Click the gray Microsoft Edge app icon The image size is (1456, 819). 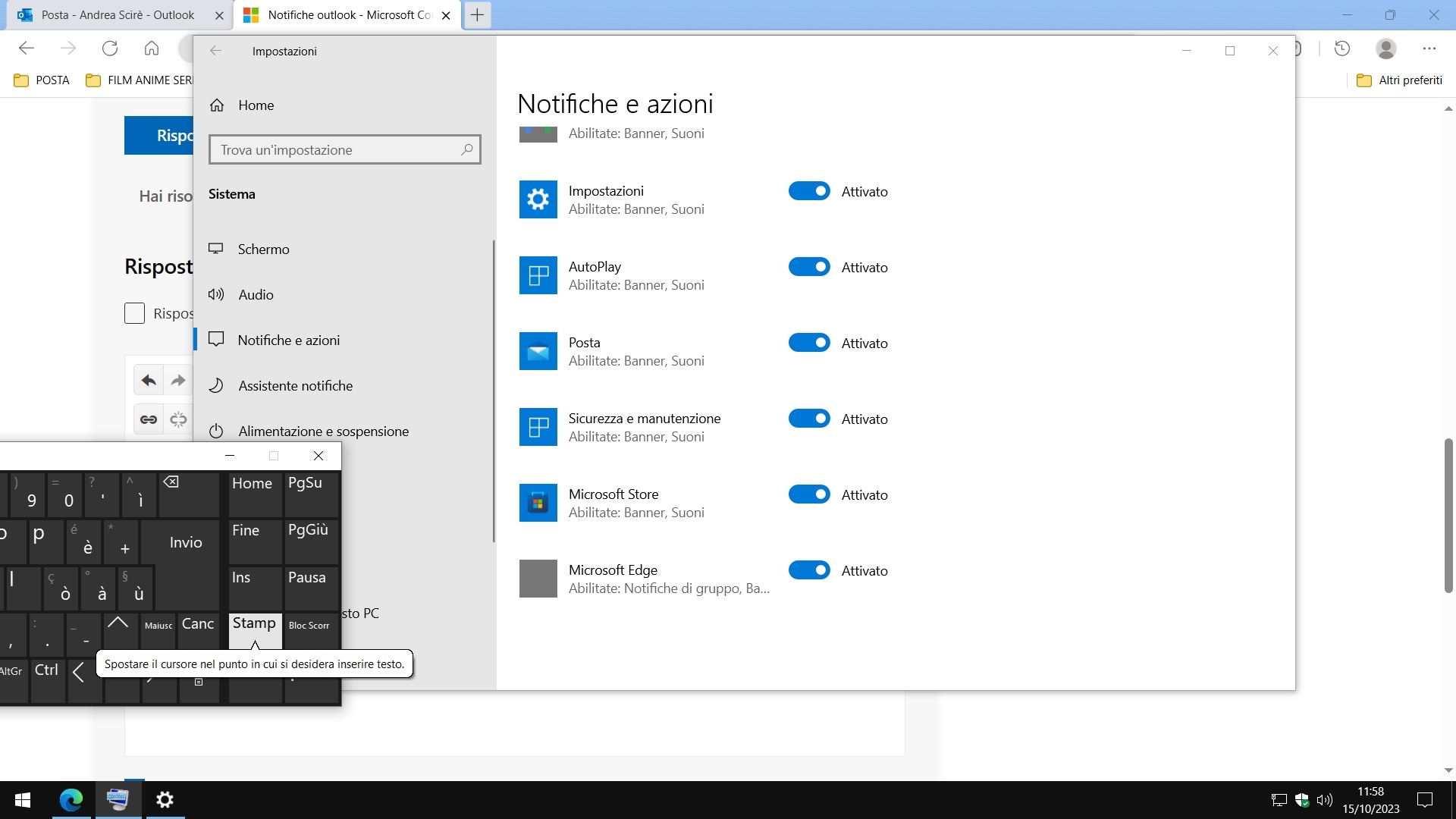[538, 579]
